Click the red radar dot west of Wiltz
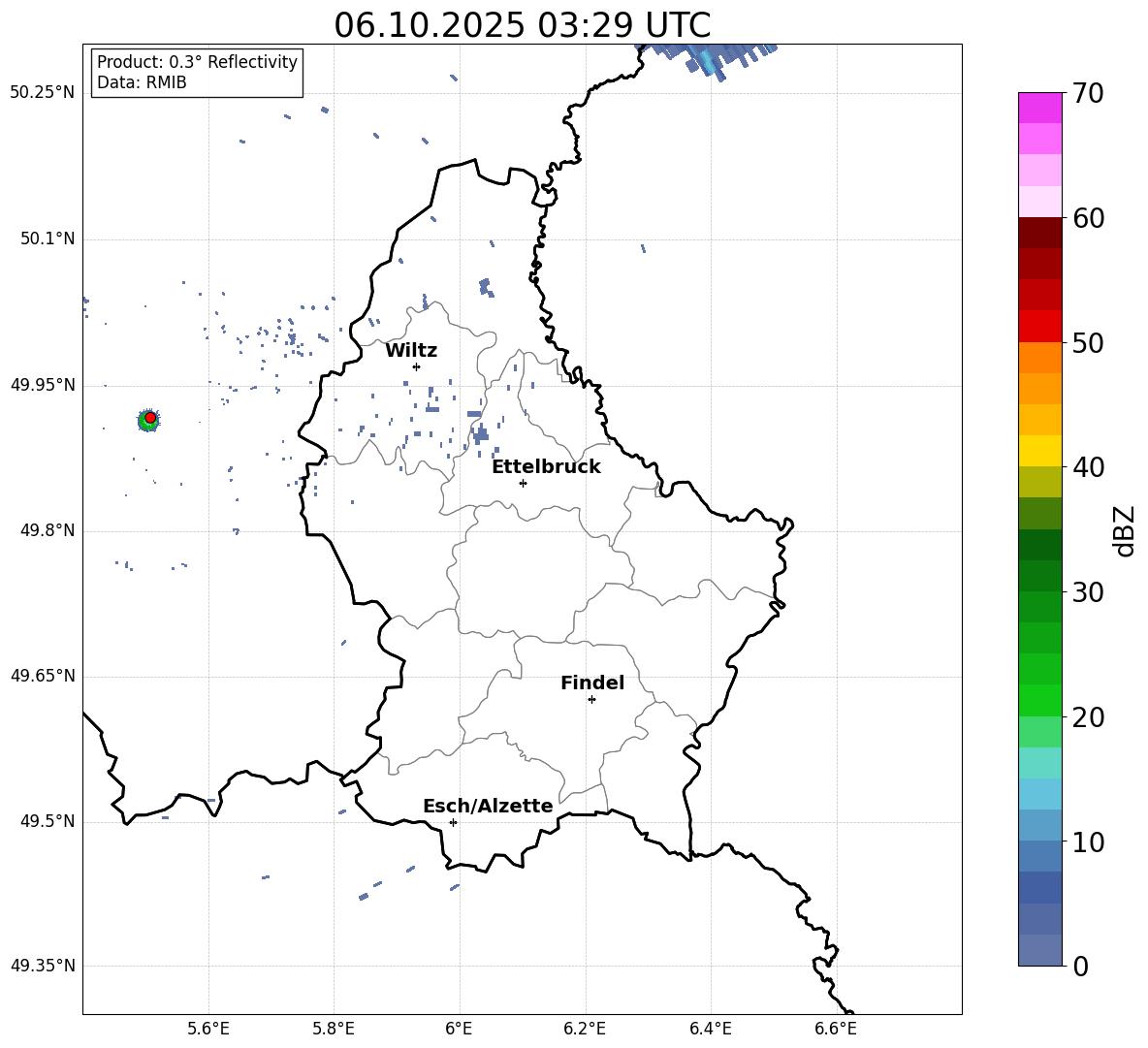 pyautogui.click(x=150, y=418)
